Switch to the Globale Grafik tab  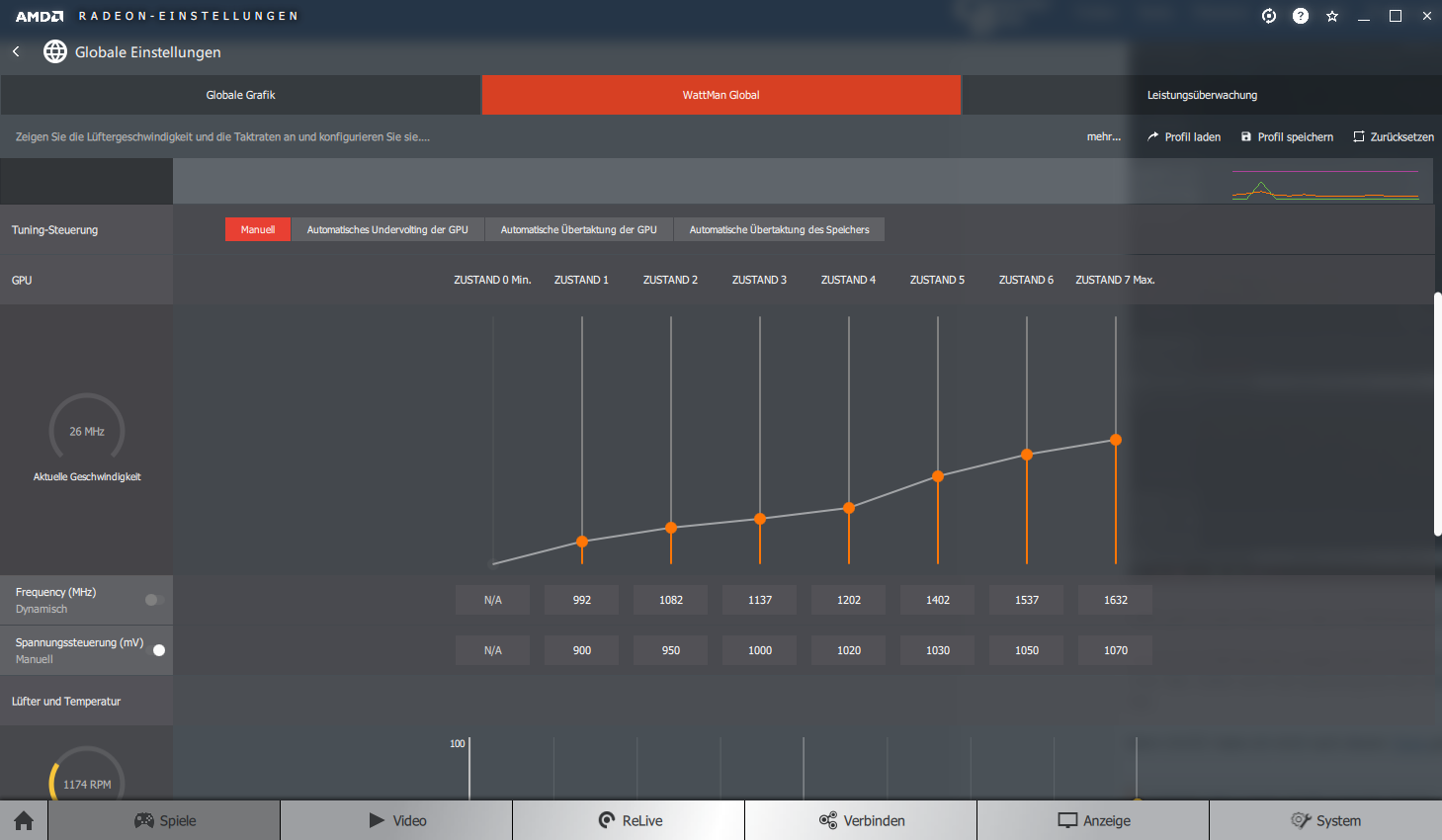(240, 95)
